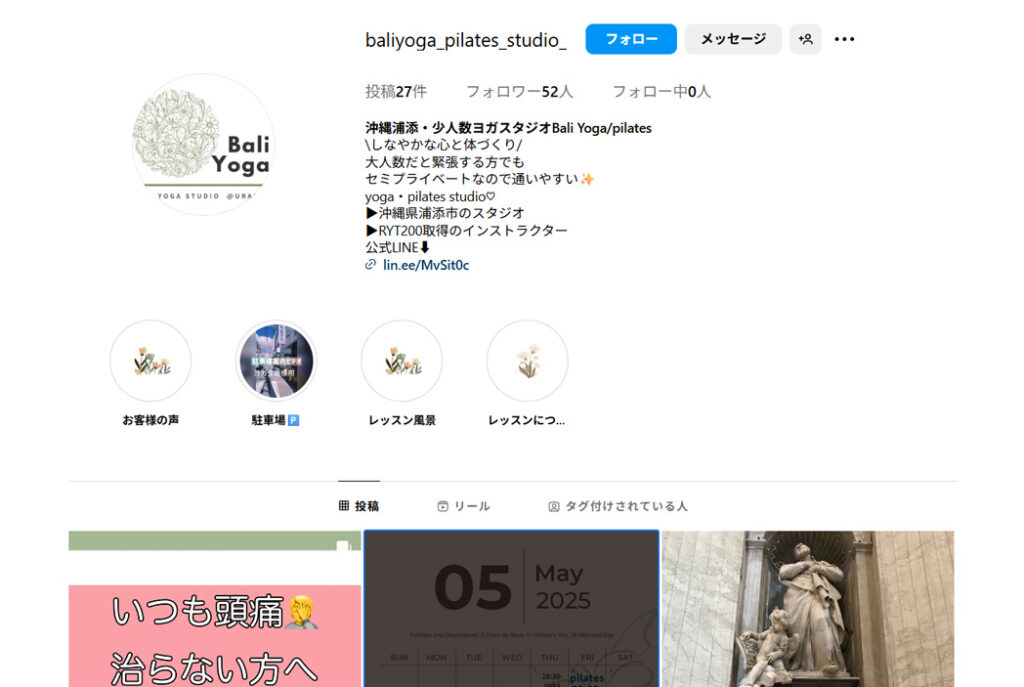Click the bio line しなやかな心と体づくり
The width and height of the screenshot is (1024, 687).
point(443,144)
